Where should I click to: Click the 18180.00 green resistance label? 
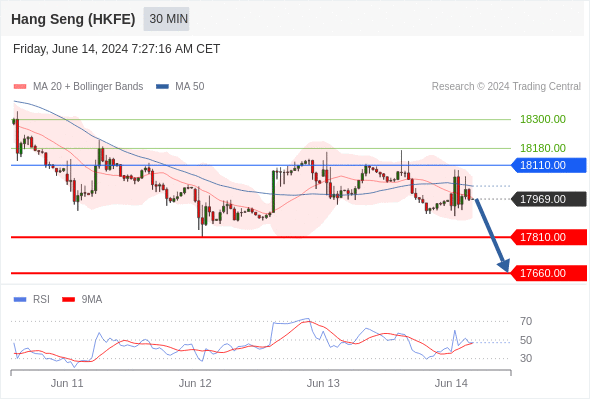(x=543, y=148)
